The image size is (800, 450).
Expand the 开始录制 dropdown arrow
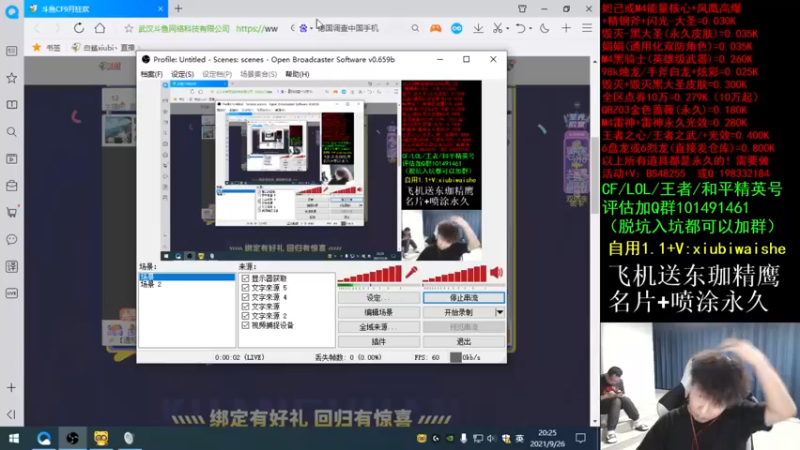coord(499,312)
